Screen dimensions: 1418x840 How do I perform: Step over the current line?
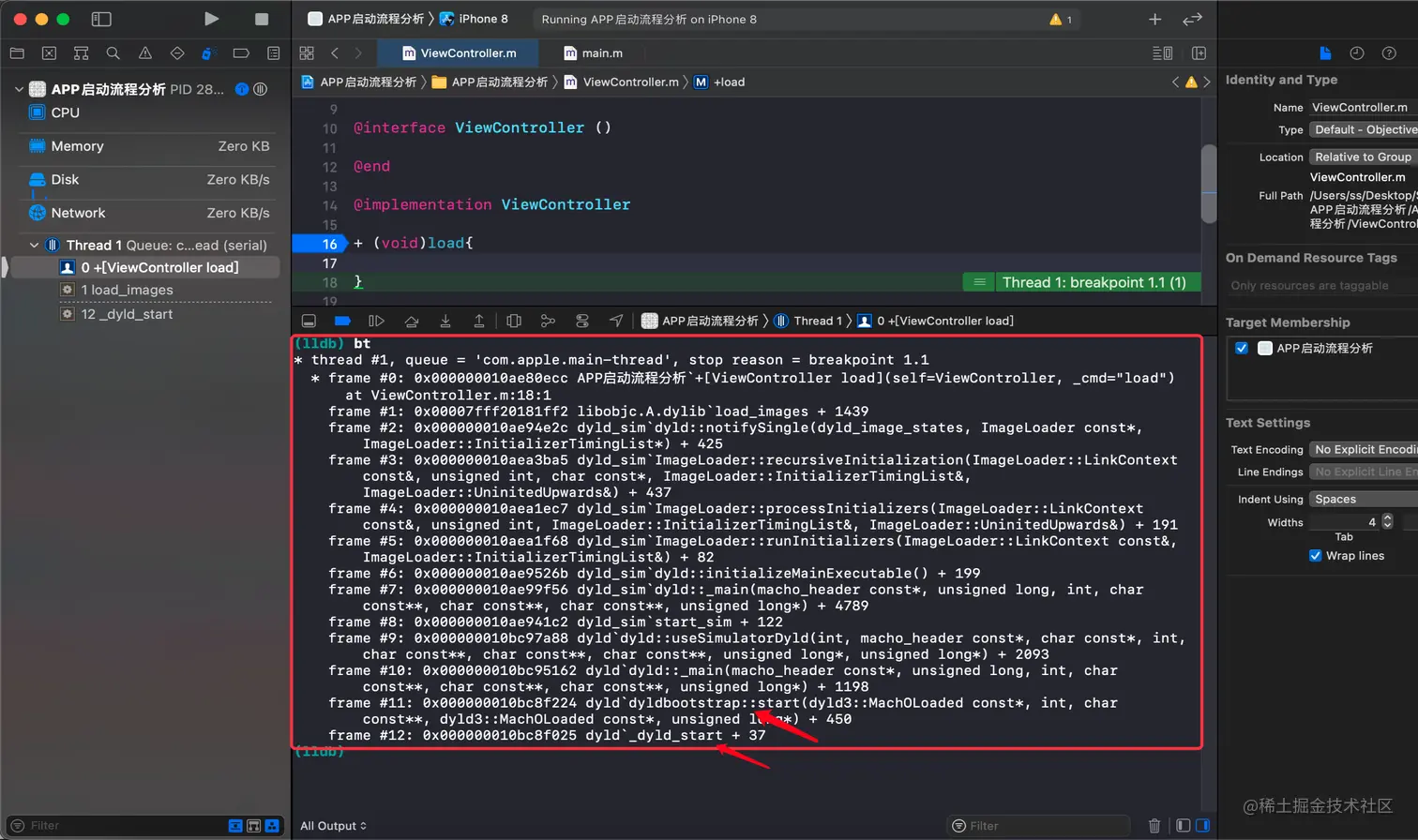411,321
